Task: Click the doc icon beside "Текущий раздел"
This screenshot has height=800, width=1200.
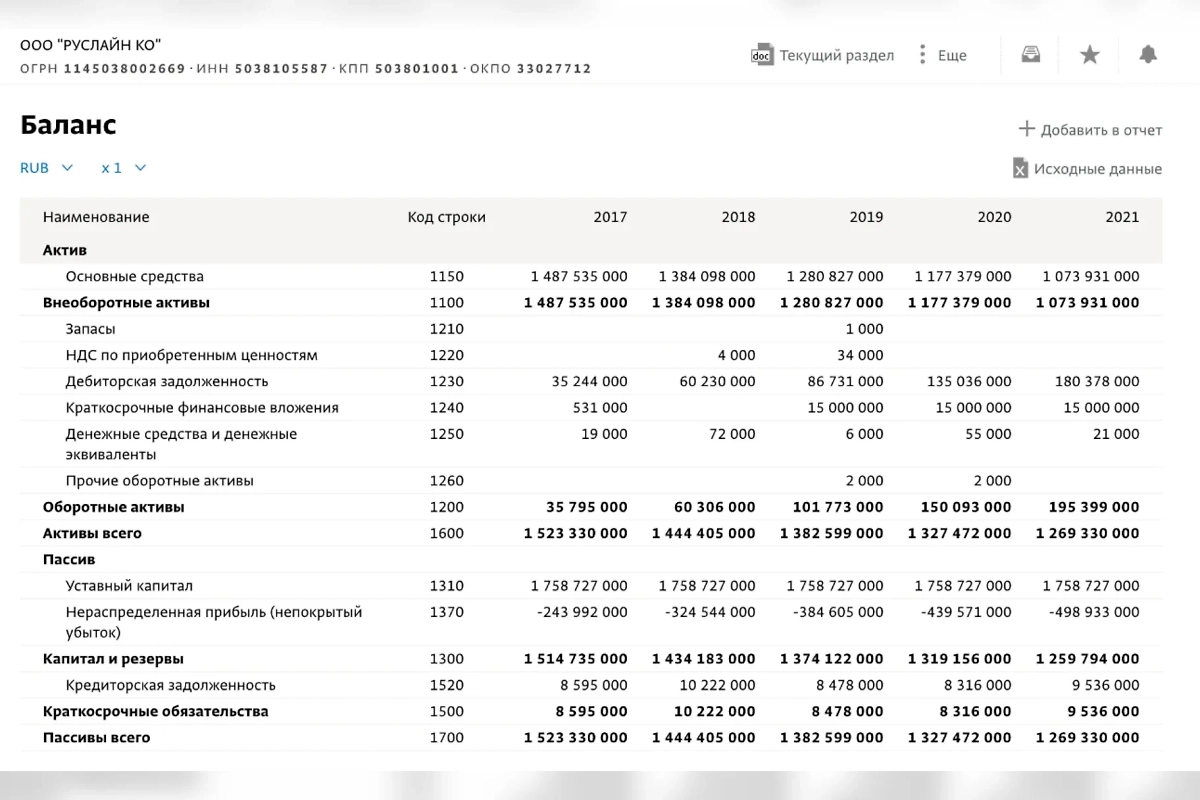Action: click(x=762, y=55)
